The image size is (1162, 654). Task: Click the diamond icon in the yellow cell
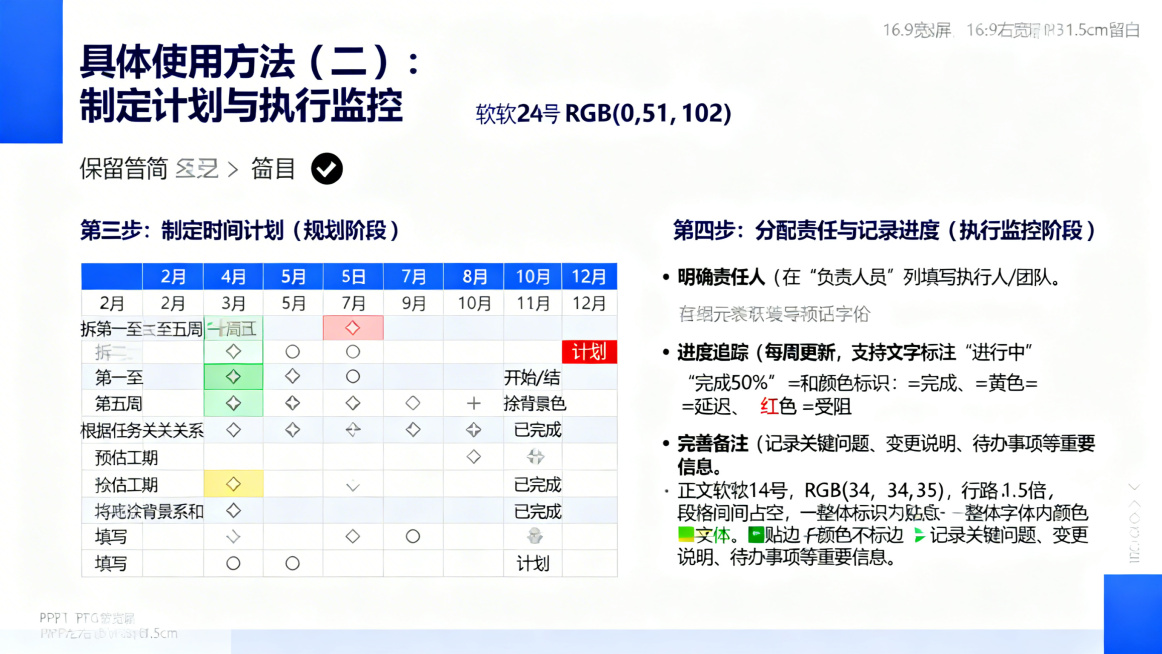coord(233,485)
